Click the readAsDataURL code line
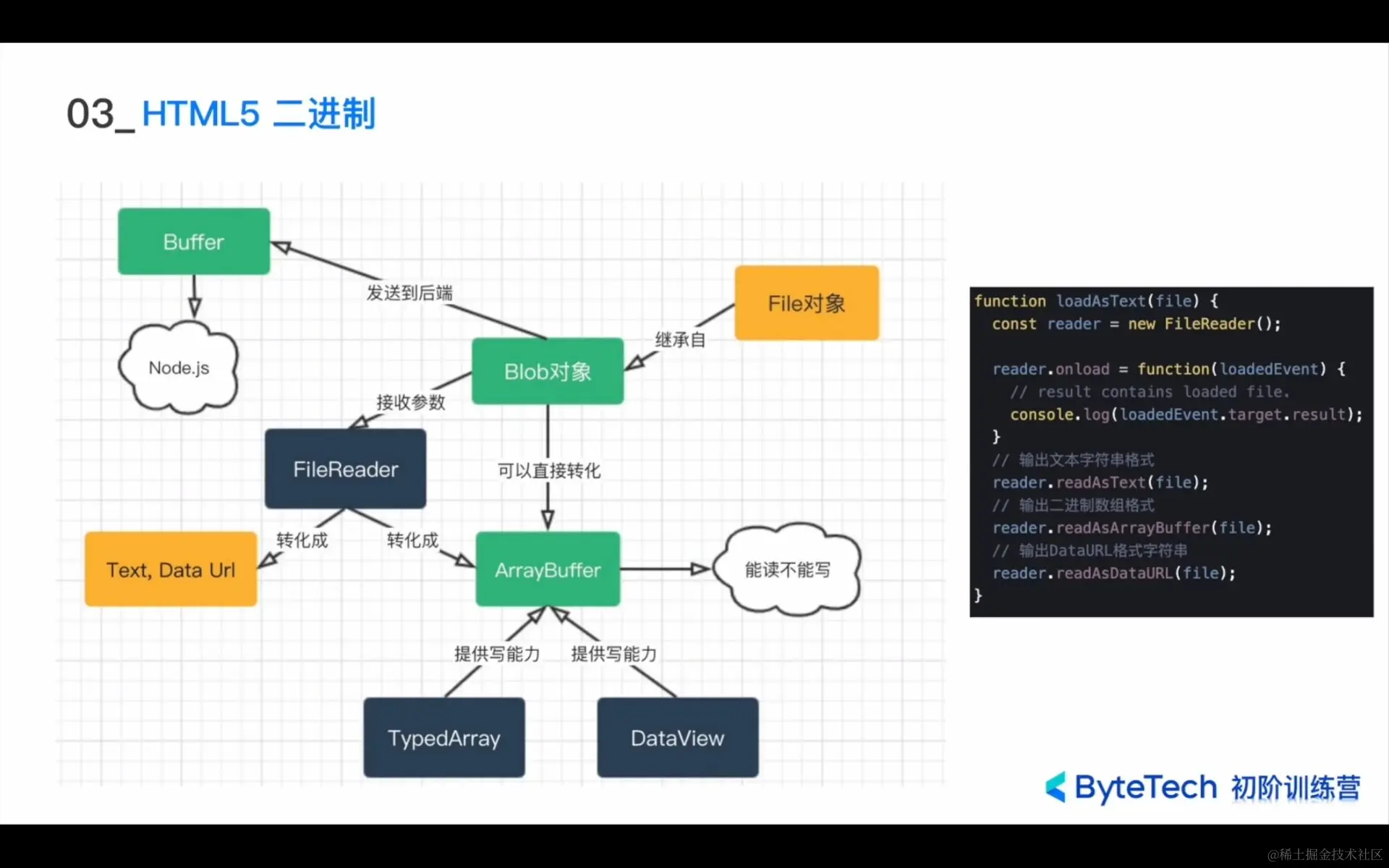The image size is (1389, 868). click(x=1113, y=574)
